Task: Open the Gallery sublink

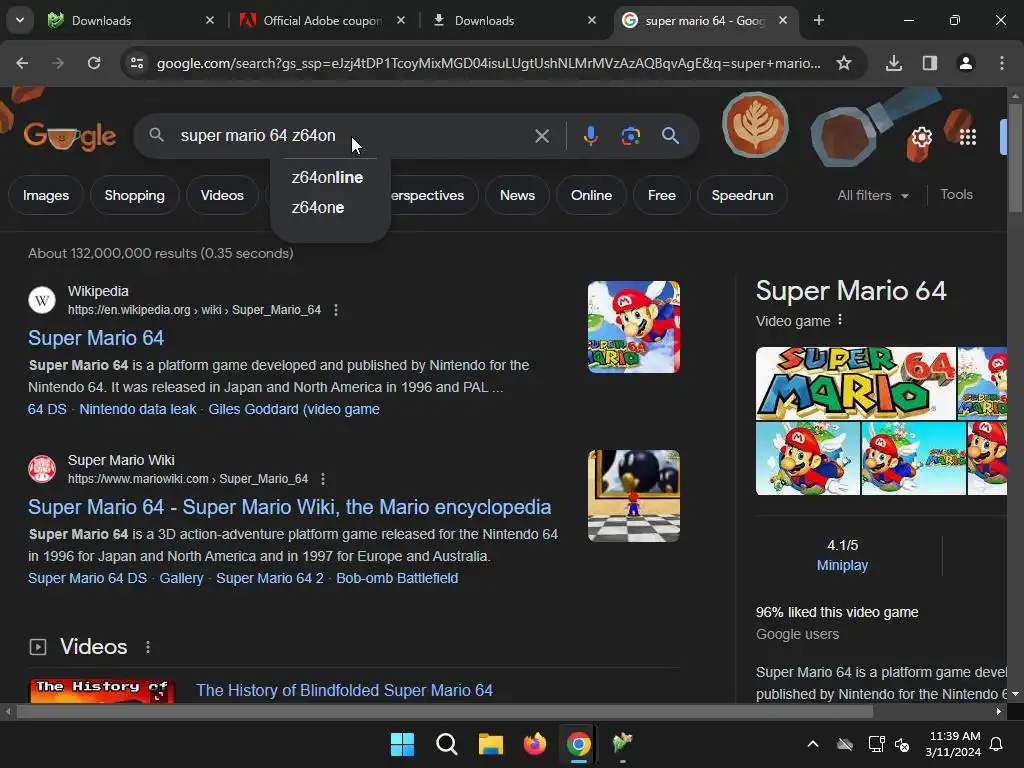Action: (x=181, y=579)
